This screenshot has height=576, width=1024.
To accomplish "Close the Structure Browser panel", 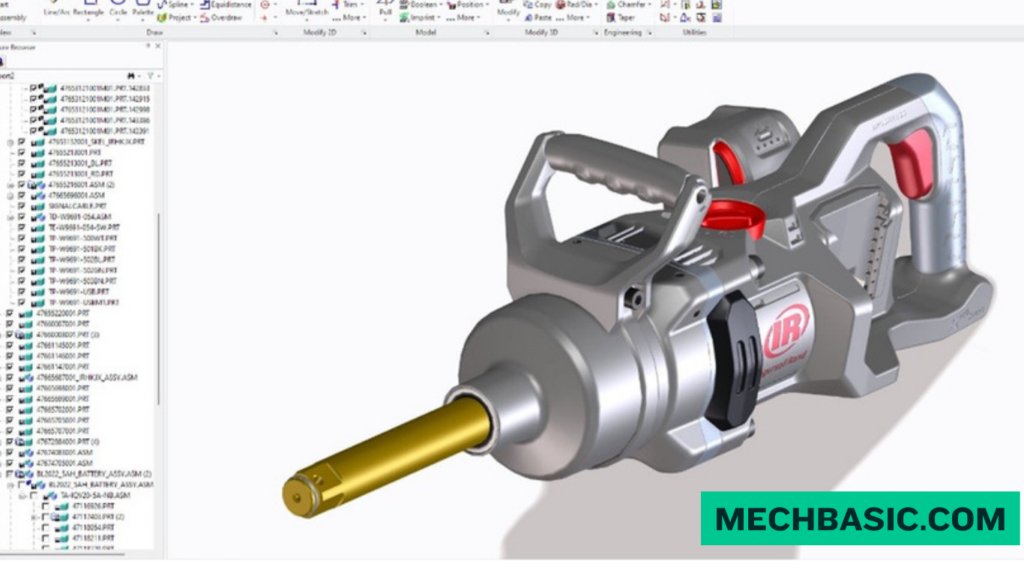I will click(x=157, y=46).
